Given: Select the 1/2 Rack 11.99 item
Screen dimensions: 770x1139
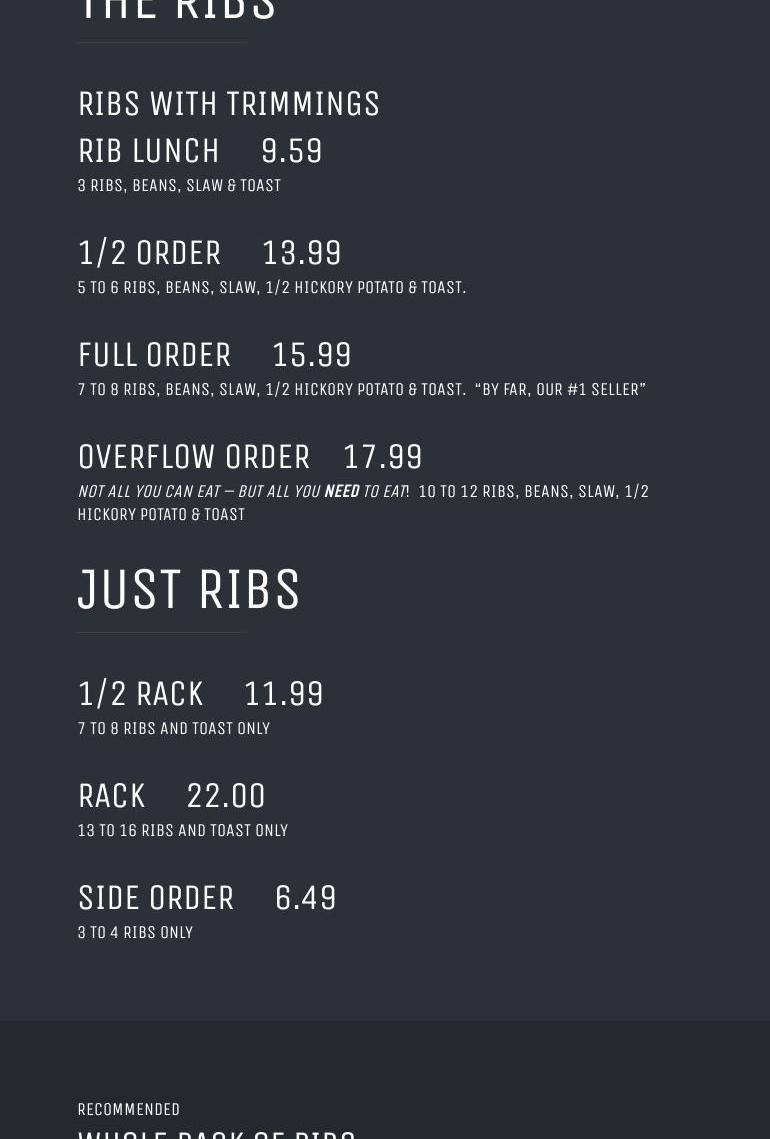Looking at the screenshot, I should click(201, 694).
